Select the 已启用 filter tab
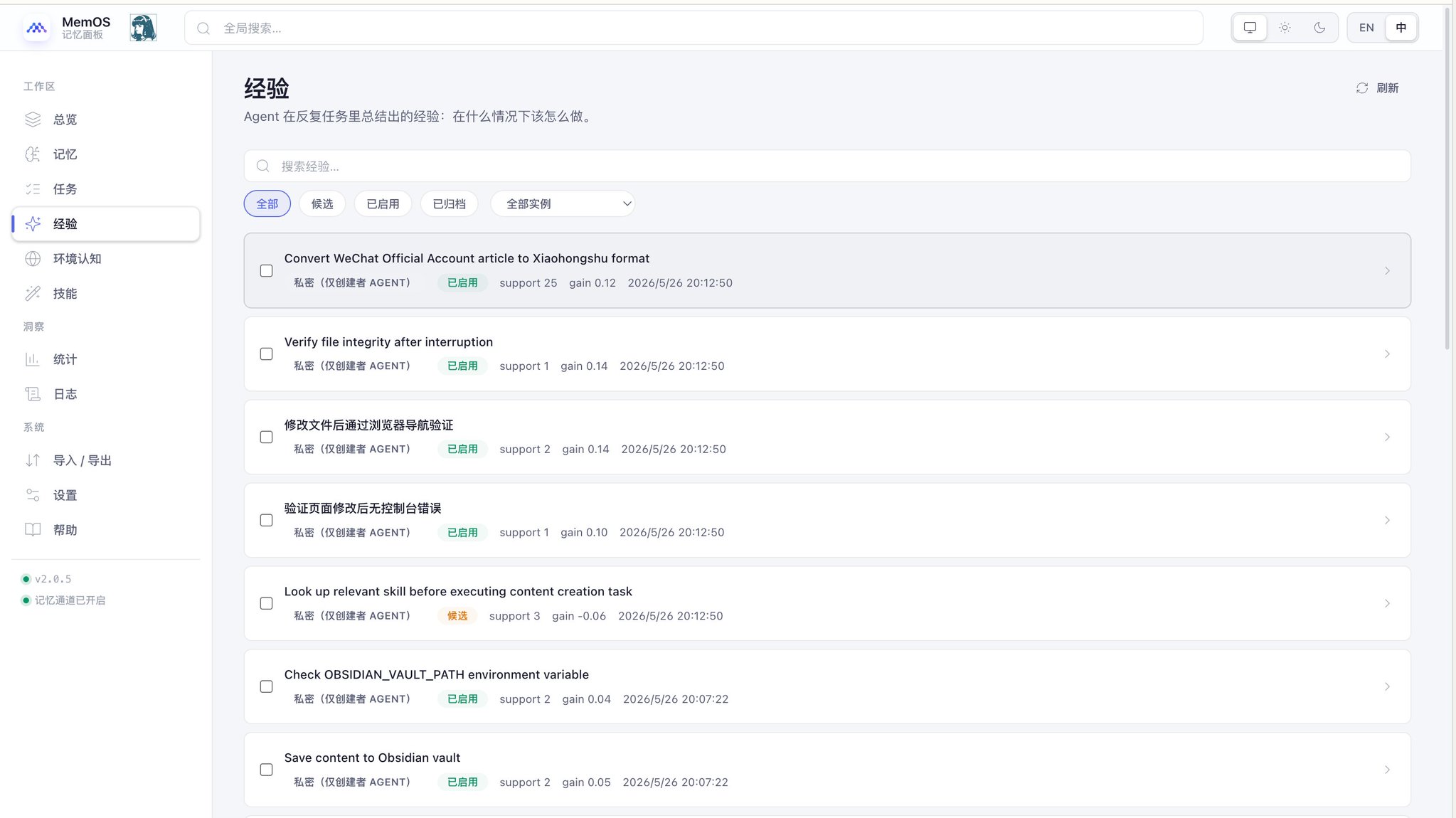 (x=383, y=204)
